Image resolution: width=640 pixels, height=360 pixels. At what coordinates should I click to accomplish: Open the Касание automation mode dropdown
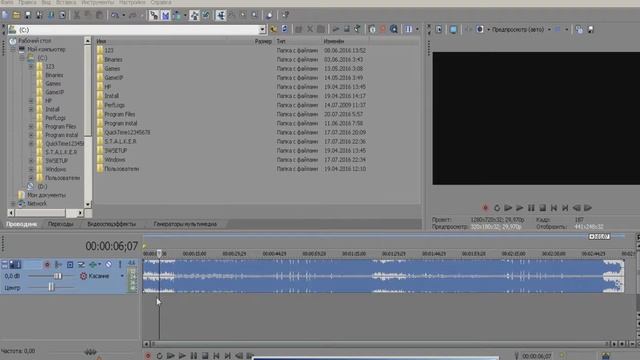click(x=122, y=276)
